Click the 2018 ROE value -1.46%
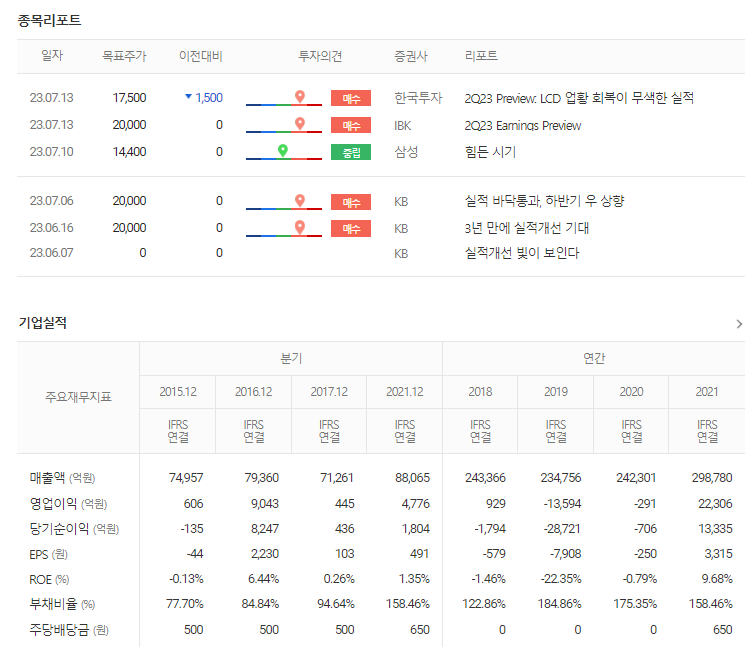The image size is (752, 647). tap(488, 579)
